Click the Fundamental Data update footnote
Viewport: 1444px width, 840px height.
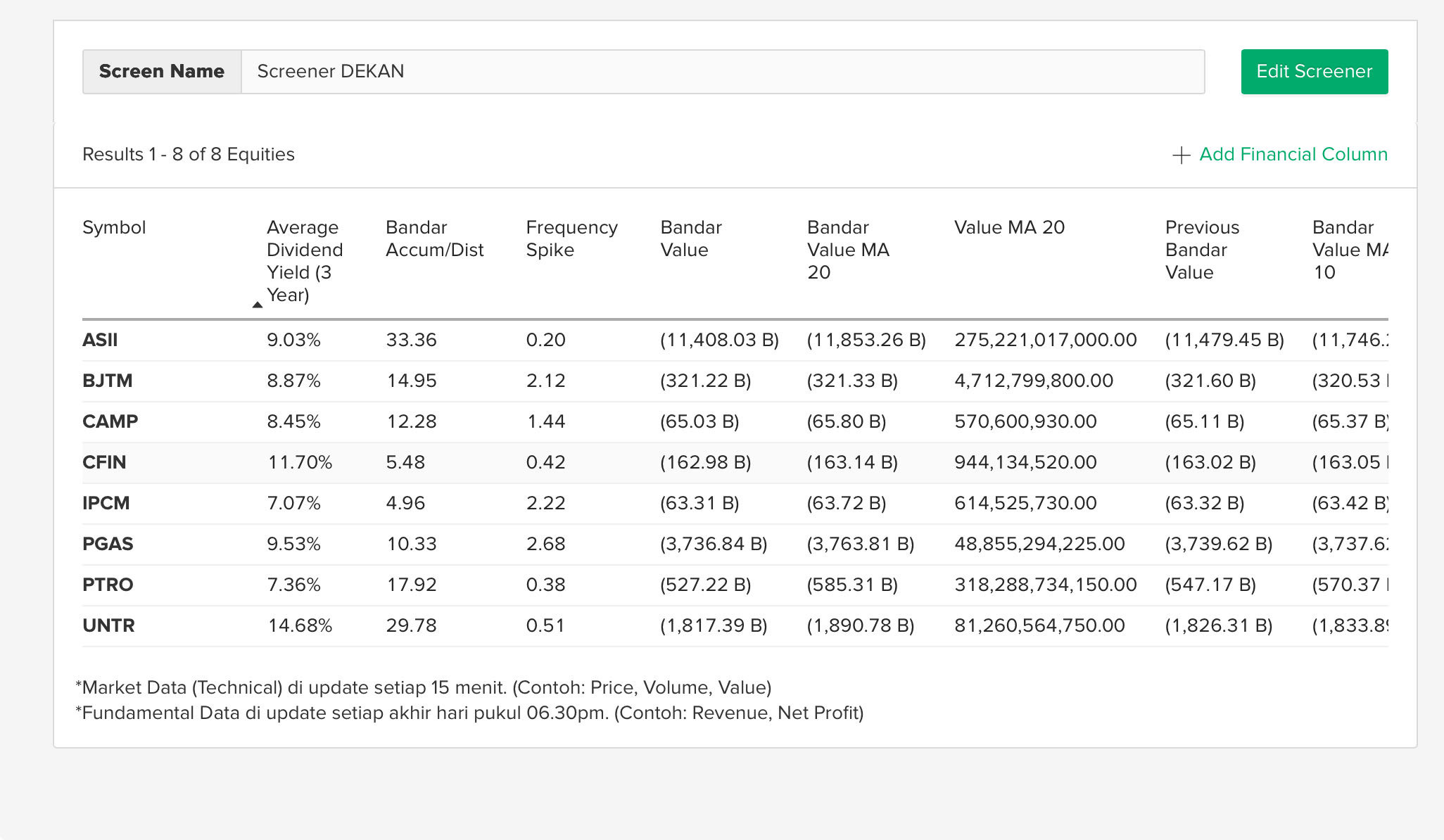(x=469, y=713)
